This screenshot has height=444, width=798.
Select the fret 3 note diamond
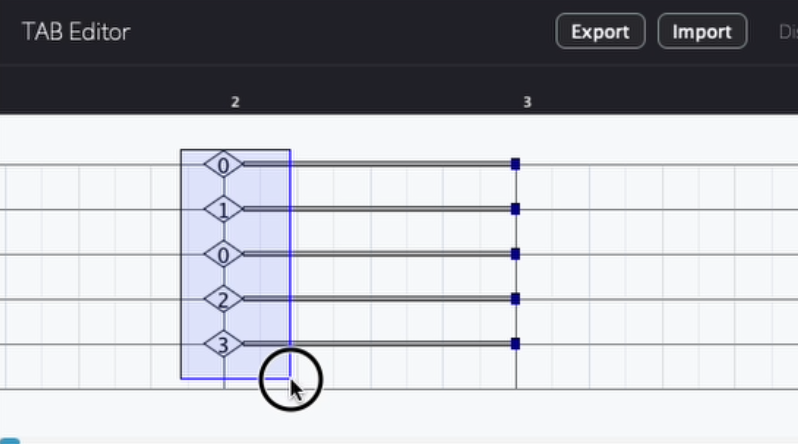223,345
